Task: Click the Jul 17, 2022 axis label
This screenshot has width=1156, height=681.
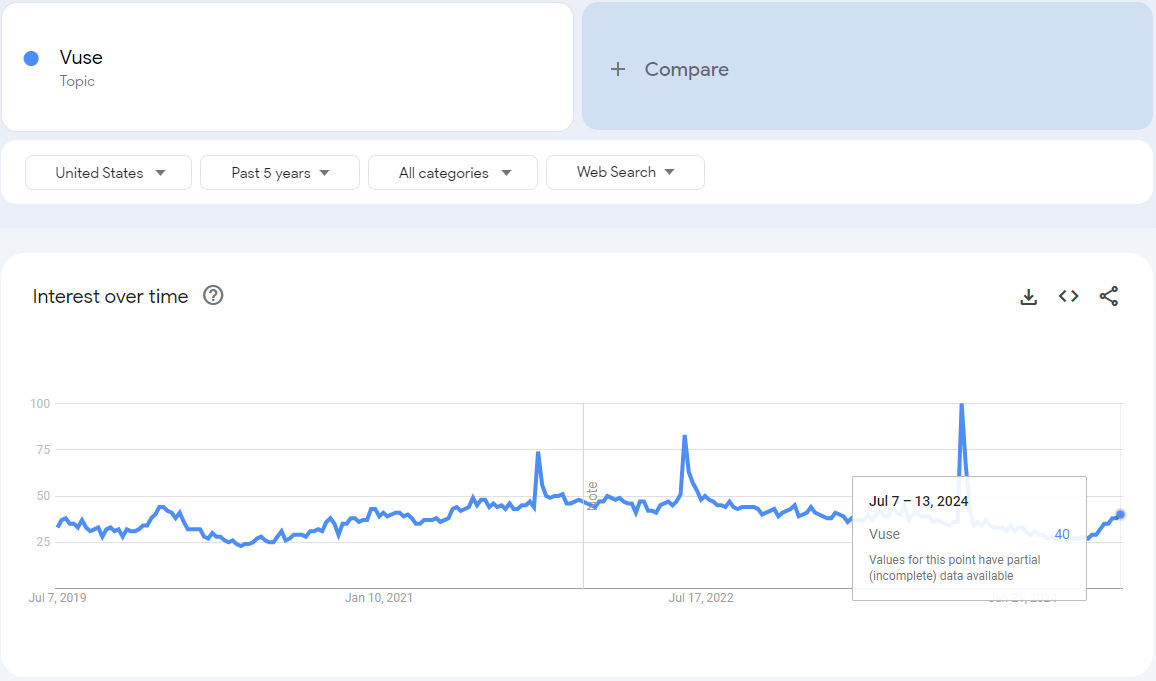Action: pyautogui.click(x=701, y=598)
